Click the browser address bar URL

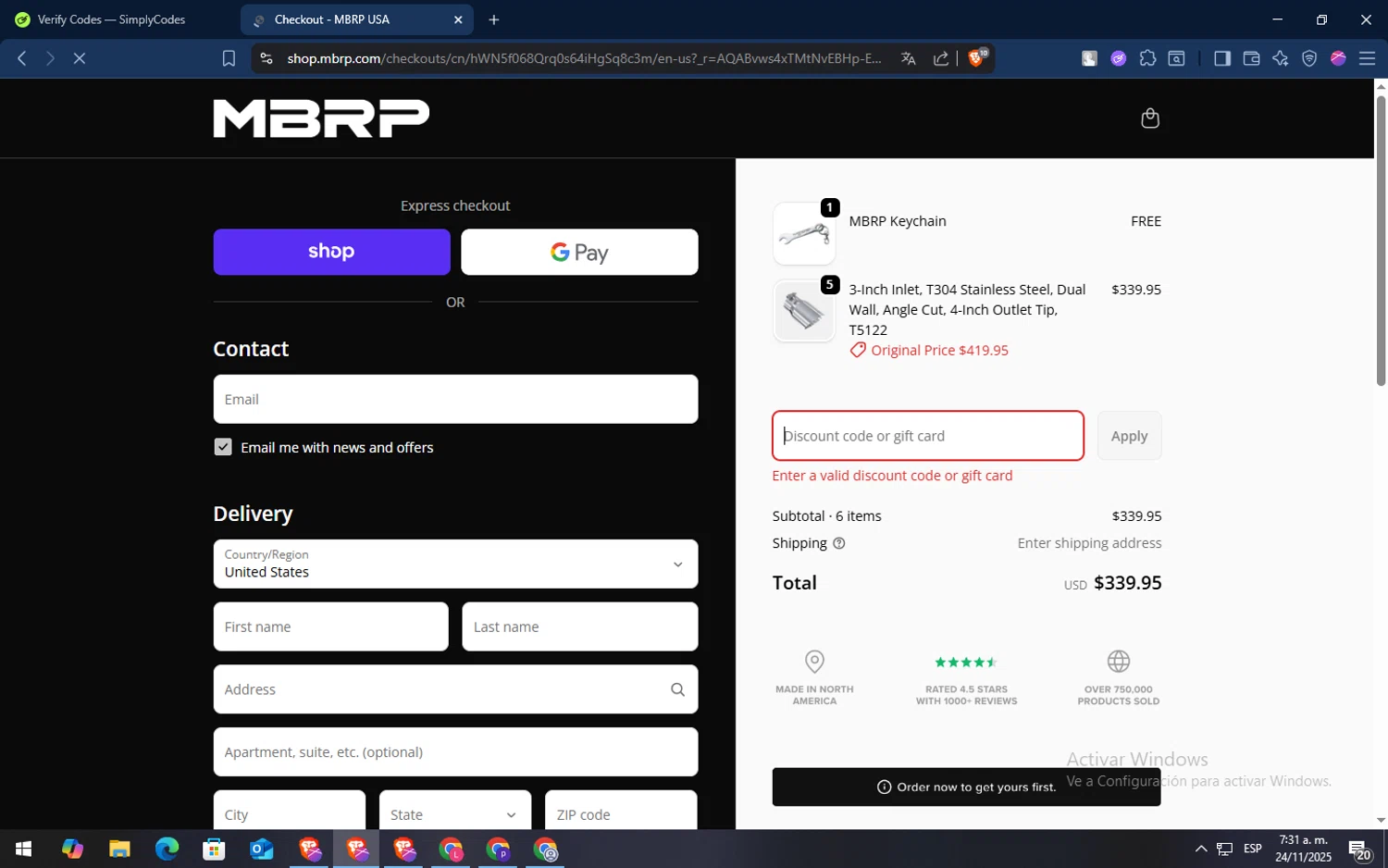click(583, 58)
